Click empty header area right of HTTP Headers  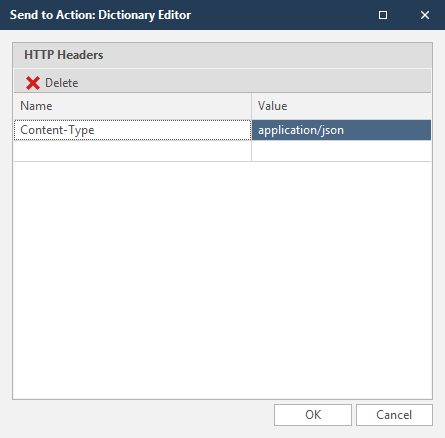(x=267, y=55)
